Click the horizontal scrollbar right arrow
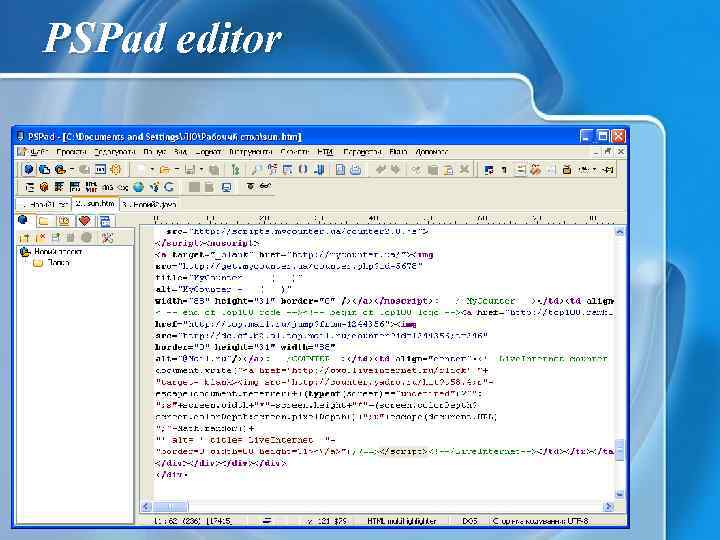 click(x=609, y=506)
